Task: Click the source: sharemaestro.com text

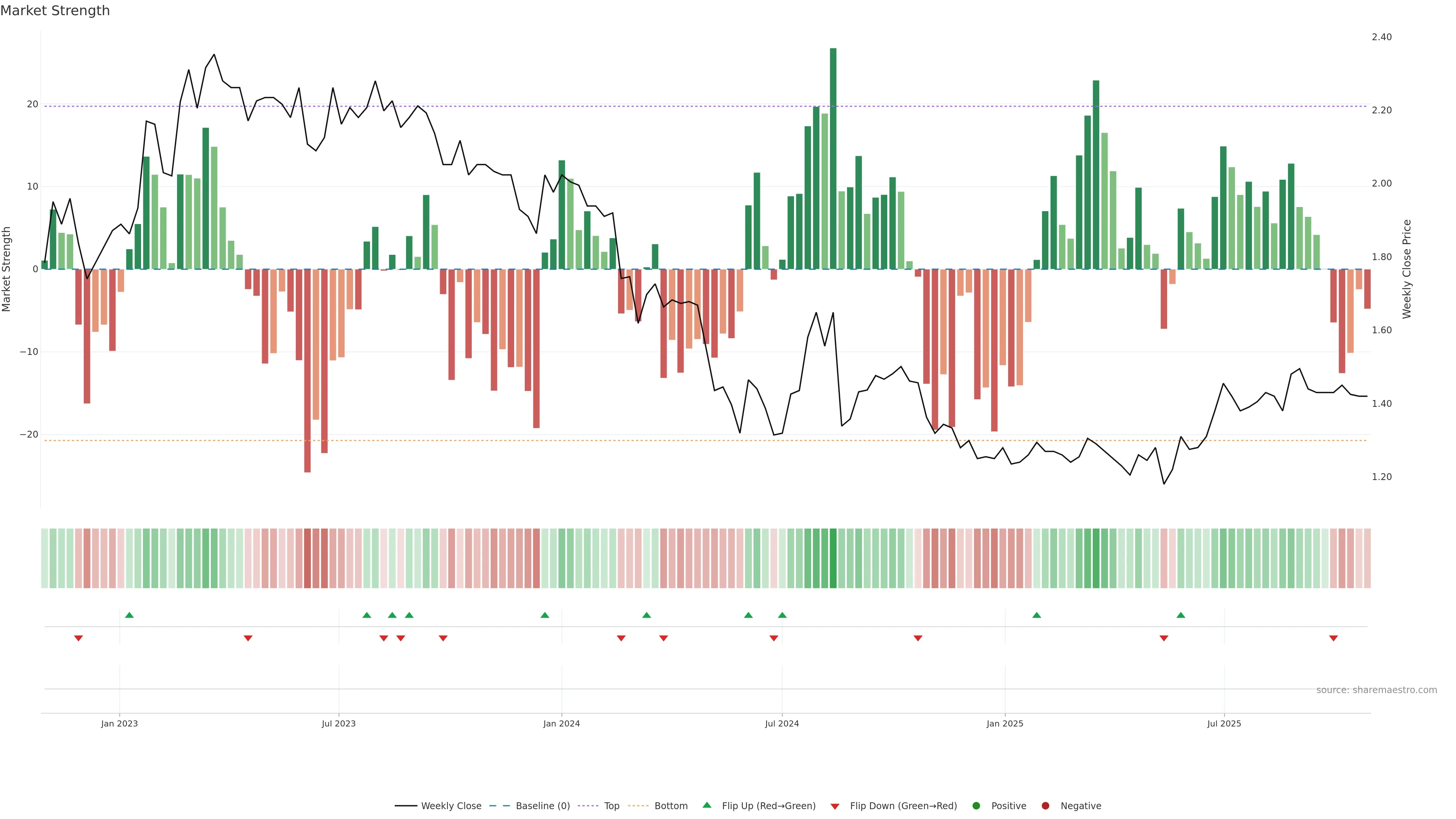Action: click(1376, 690)
